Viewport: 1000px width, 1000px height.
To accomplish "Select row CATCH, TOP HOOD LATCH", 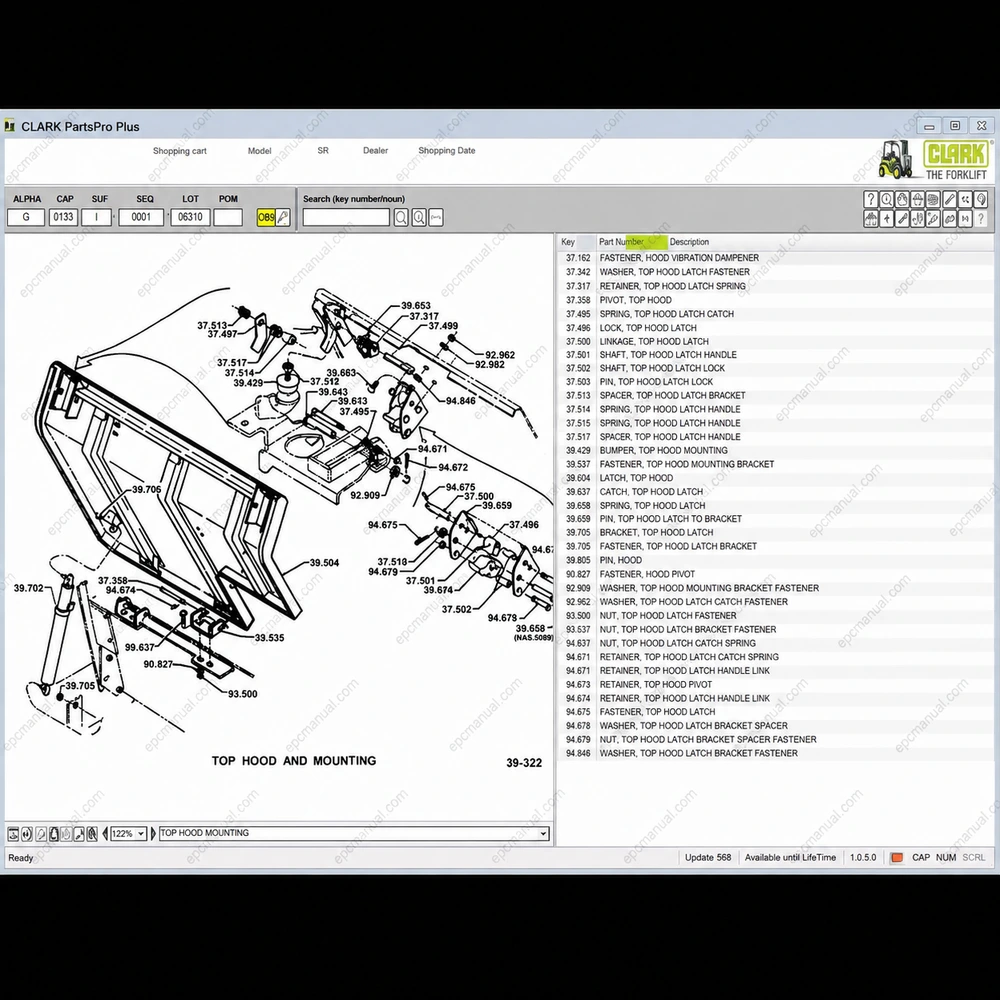I will click(776, 492).
